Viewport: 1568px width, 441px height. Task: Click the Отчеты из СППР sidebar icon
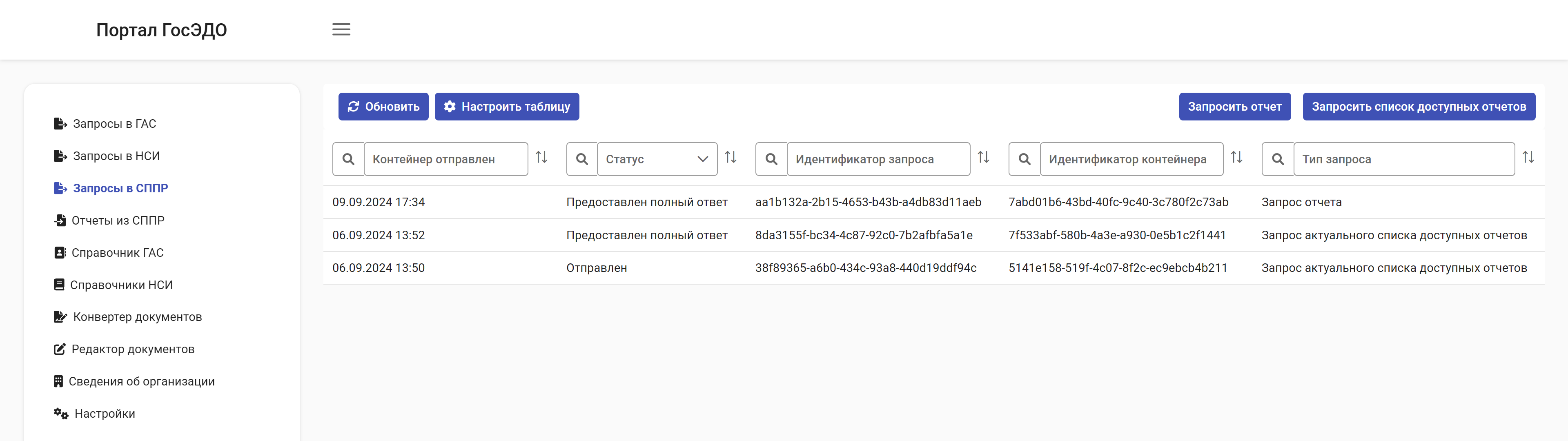60,220
